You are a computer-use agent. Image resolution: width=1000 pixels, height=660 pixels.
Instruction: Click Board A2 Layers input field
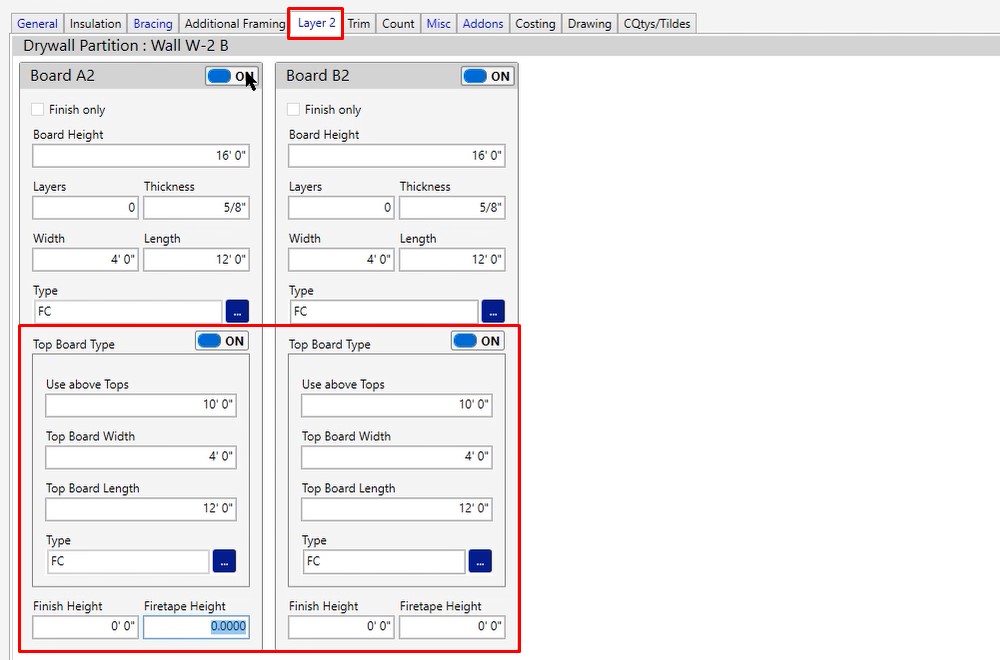[85, 207]
